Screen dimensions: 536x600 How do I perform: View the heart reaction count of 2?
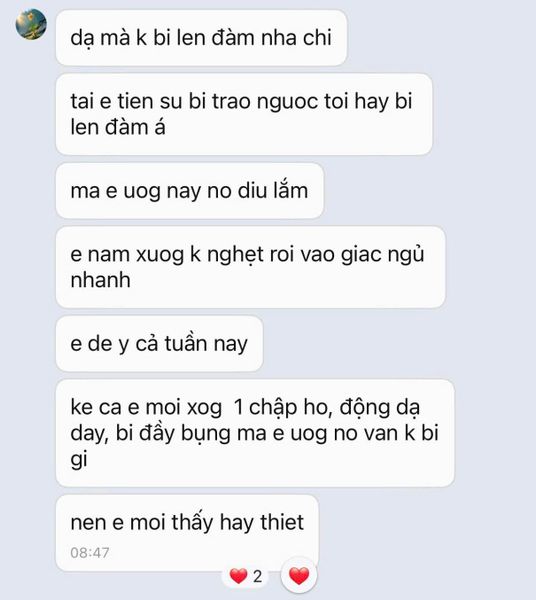(x=246, y=576)
